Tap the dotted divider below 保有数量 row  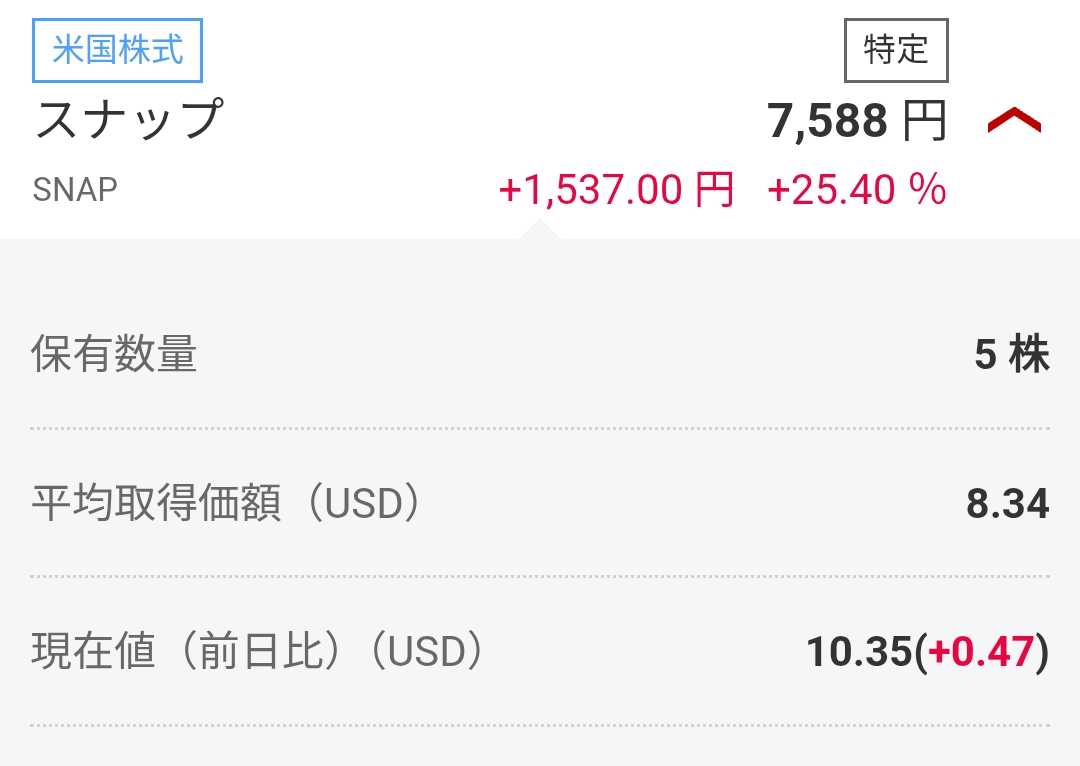[540, 428]
